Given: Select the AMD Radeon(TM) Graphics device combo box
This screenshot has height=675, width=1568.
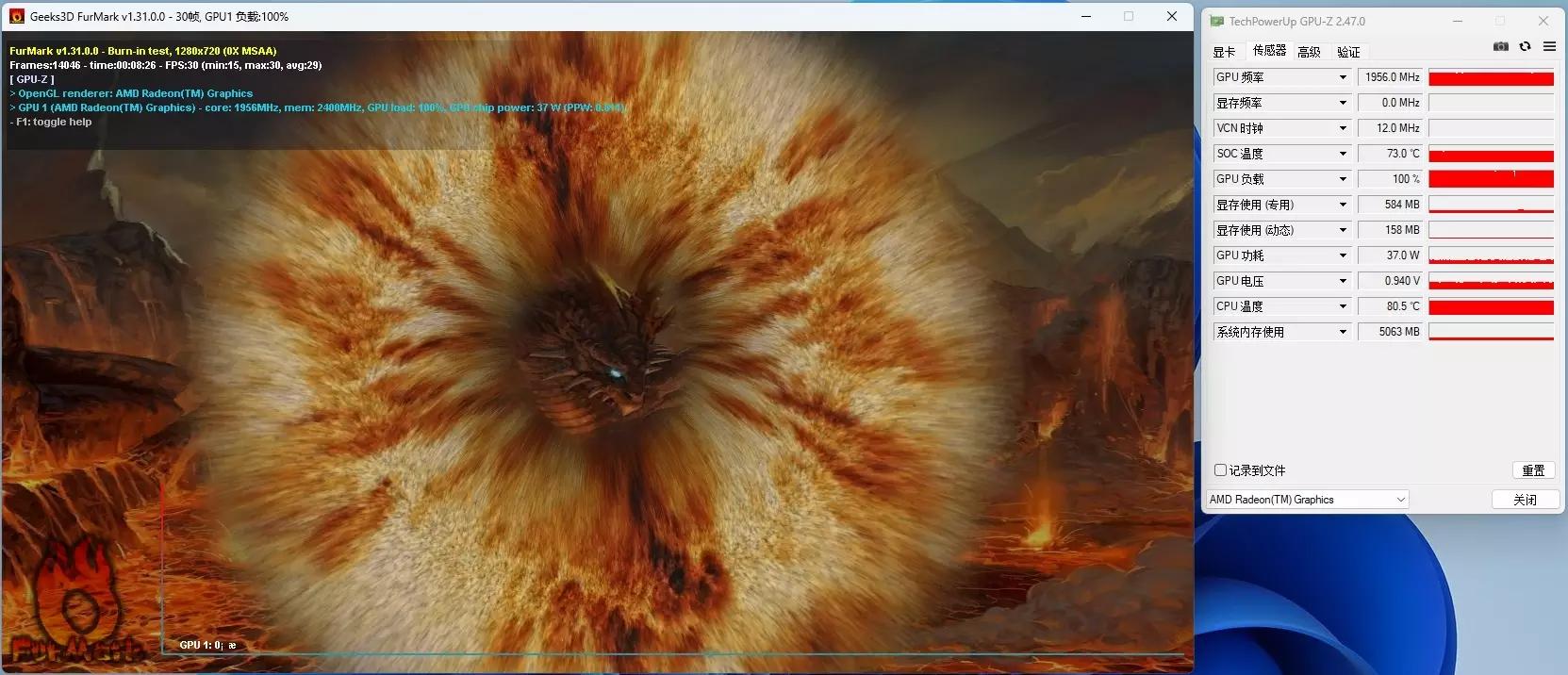Looking at the screenshot, I should (x=1308, y=500).
